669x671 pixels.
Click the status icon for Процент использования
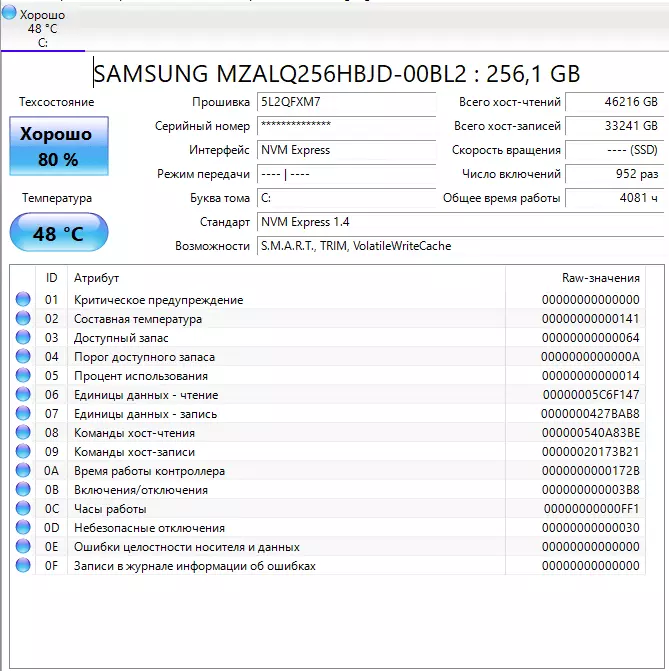click(x=23, y=376)
